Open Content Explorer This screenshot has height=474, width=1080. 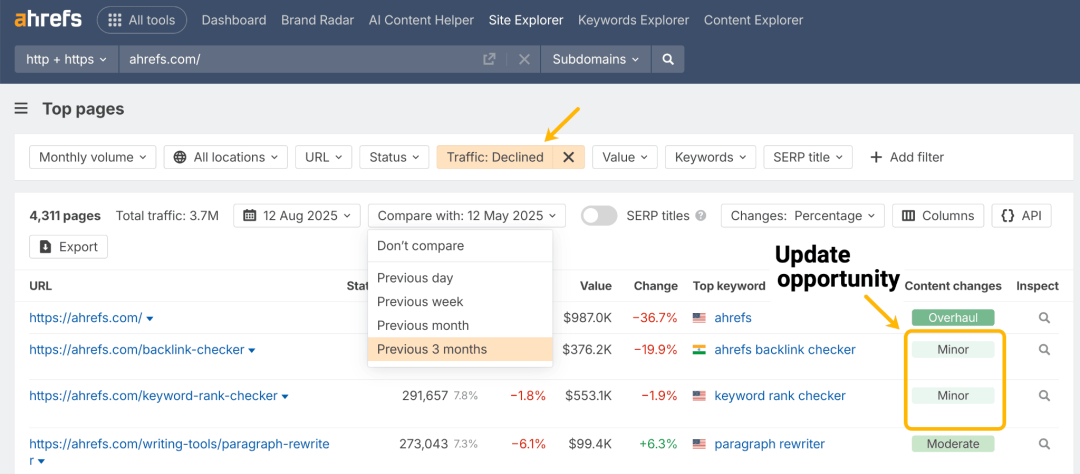754,20
